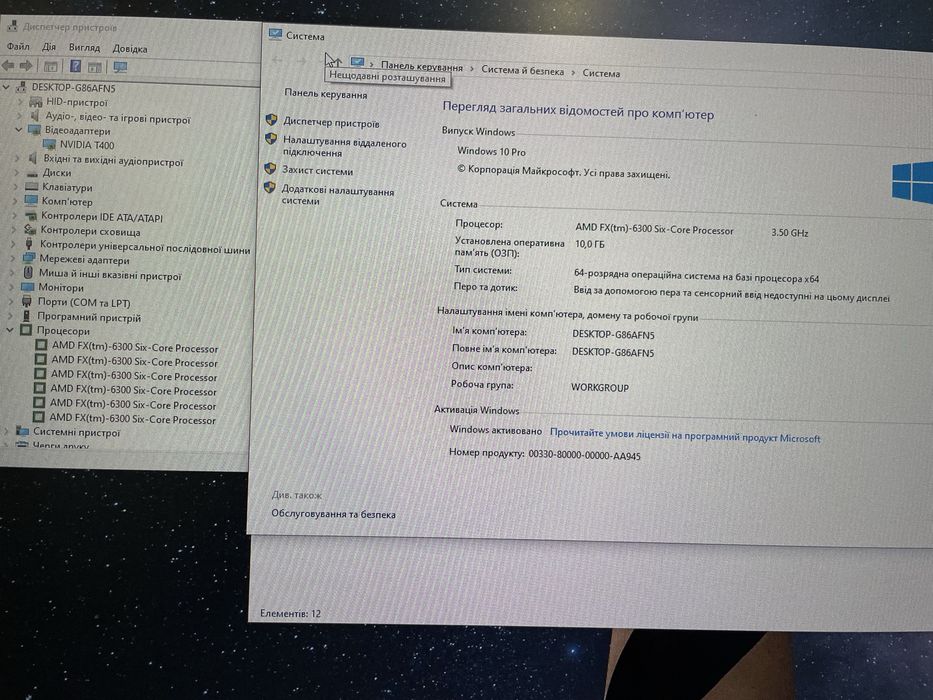The image size is (933, 700).
Task: Select Контролери сховища tree item
Action: point(90,232)
